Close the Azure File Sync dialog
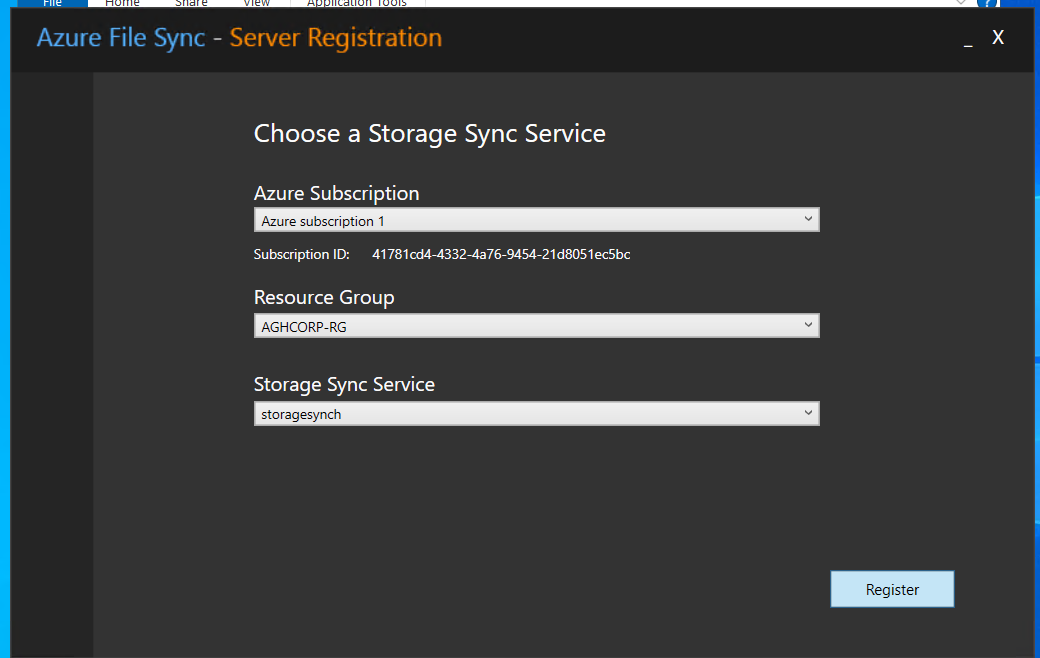The image size is (1040, 658). pyautogui.click(x=998, y=38)
